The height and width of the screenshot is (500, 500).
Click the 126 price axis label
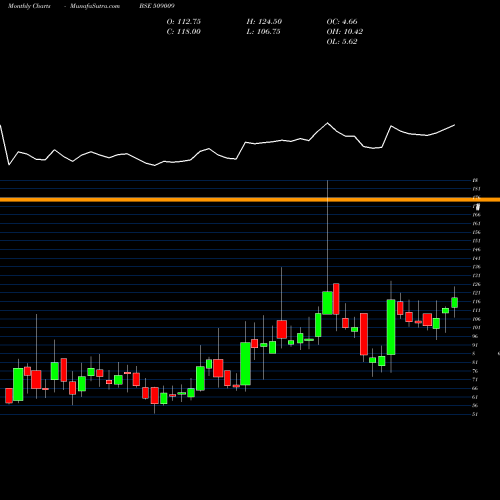pos(476,284)
